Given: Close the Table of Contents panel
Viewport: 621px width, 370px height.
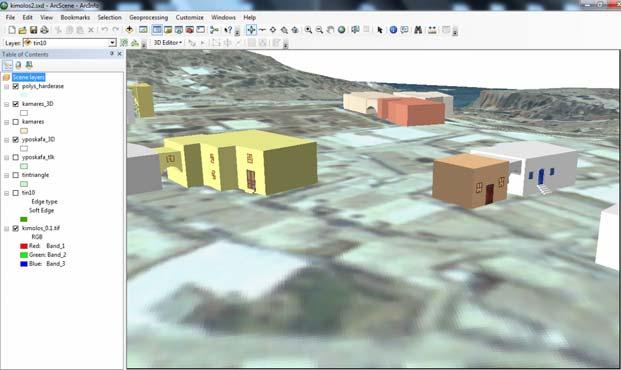Looking at the screenshot, I should tap(120, 54).
